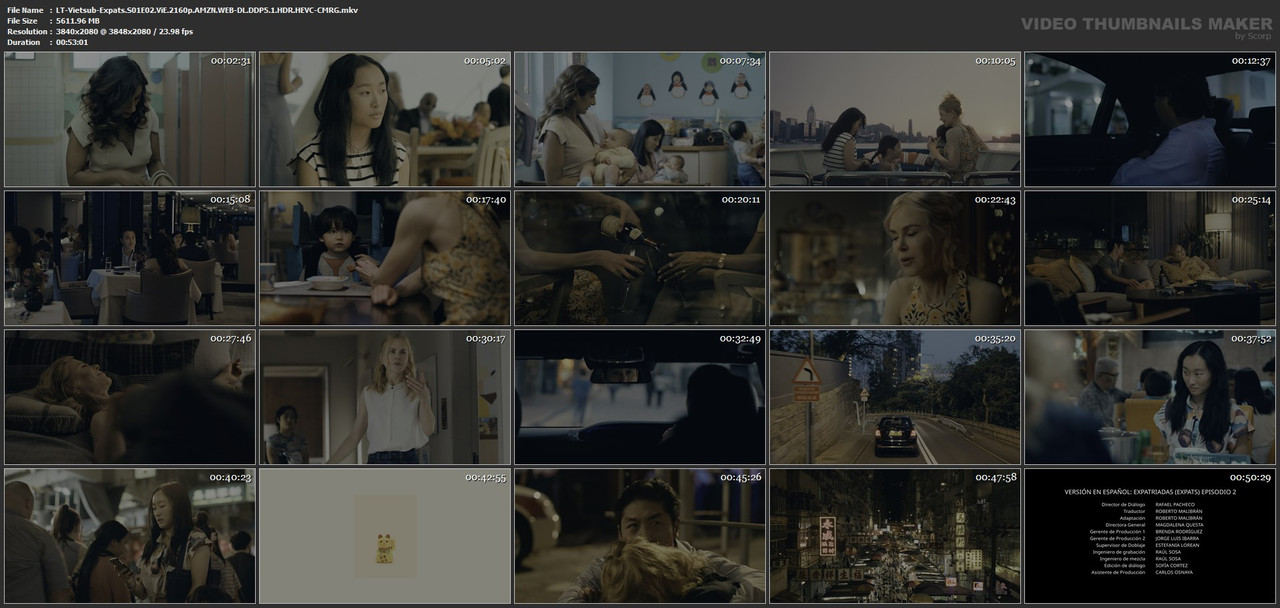Image resolution: width=1280 pixels, height=608 pixels.
Task: Open the thumbnail at 00:02:31
Action: tap(130, 119)
